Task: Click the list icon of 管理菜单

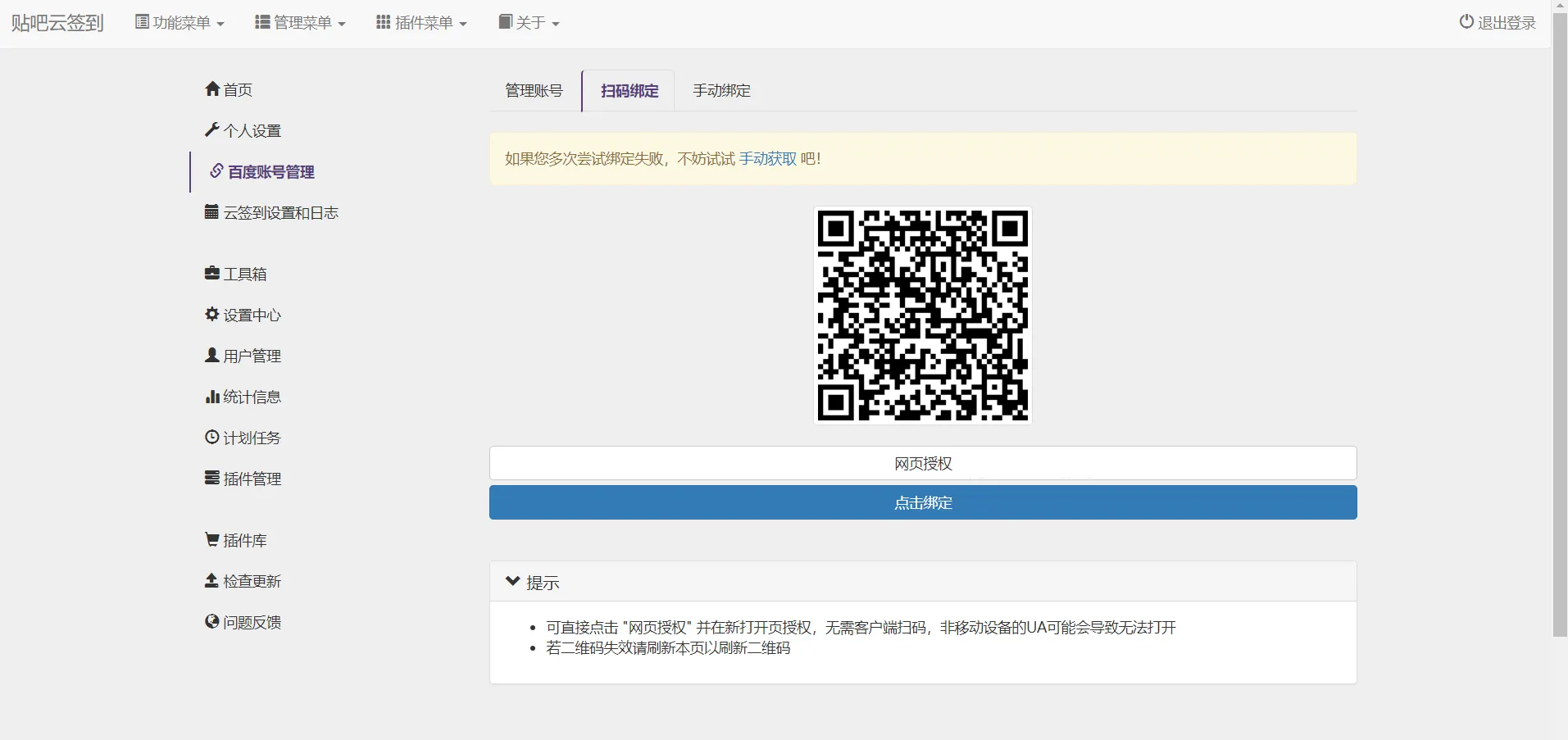Action: [262, 22]
